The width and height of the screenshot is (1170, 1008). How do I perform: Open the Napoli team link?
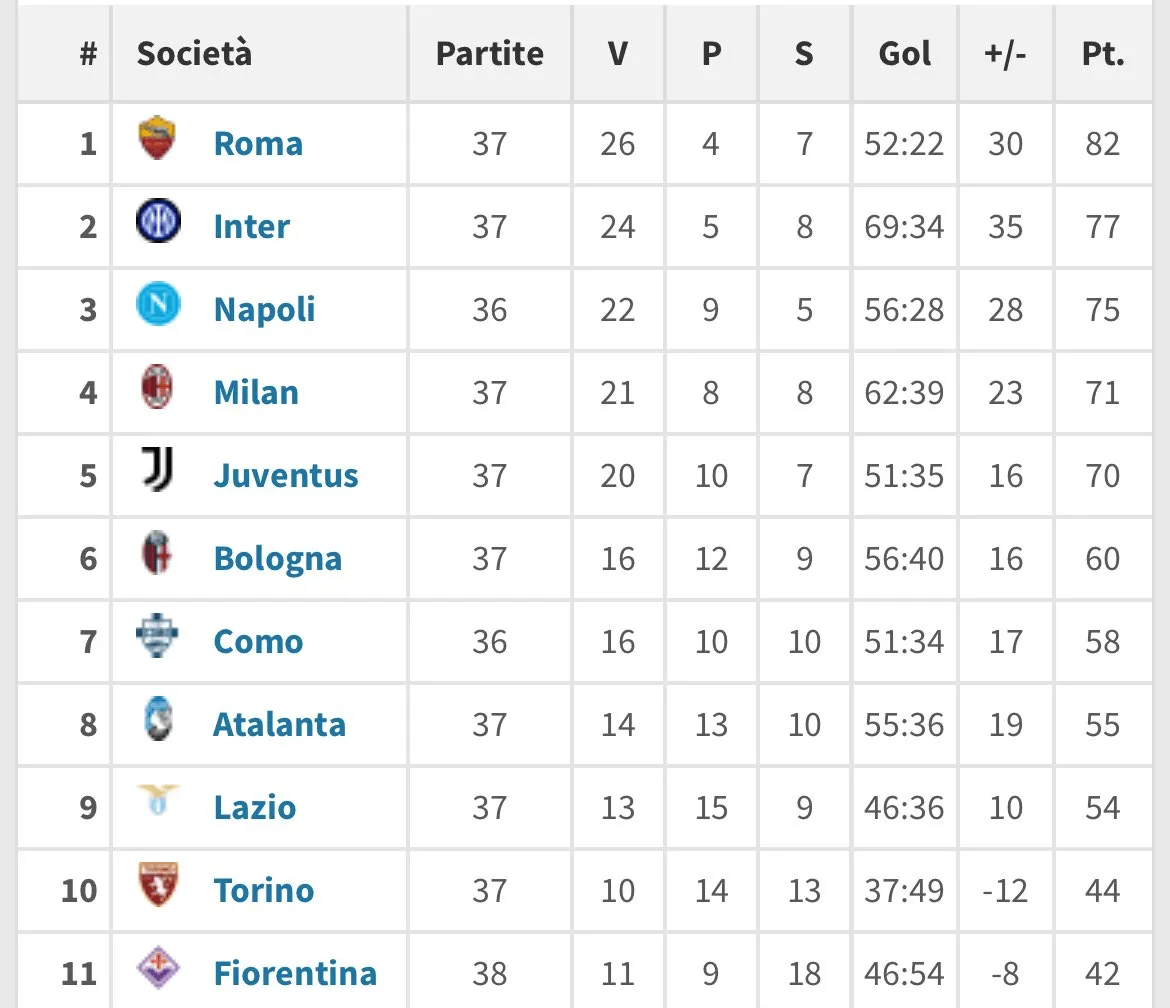coord(265,309)
